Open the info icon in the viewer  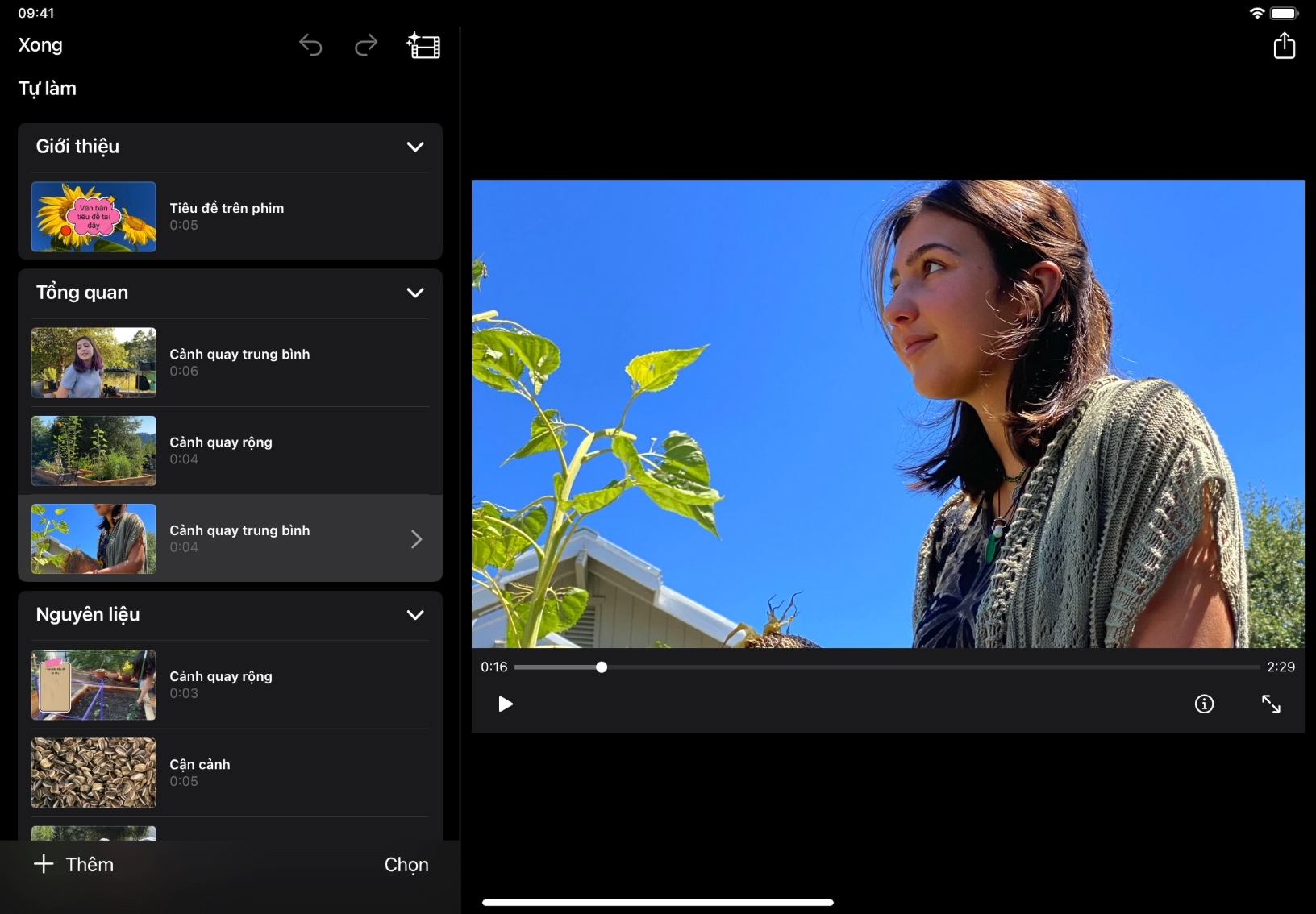(x=1204, y=704)
